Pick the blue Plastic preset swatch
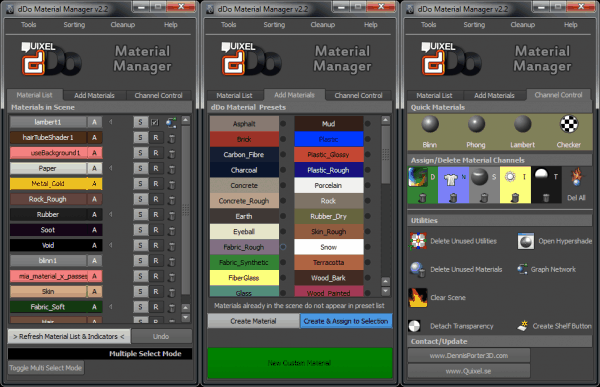Image resolution: width=600 pixels, height=387 pixels. 329,139
